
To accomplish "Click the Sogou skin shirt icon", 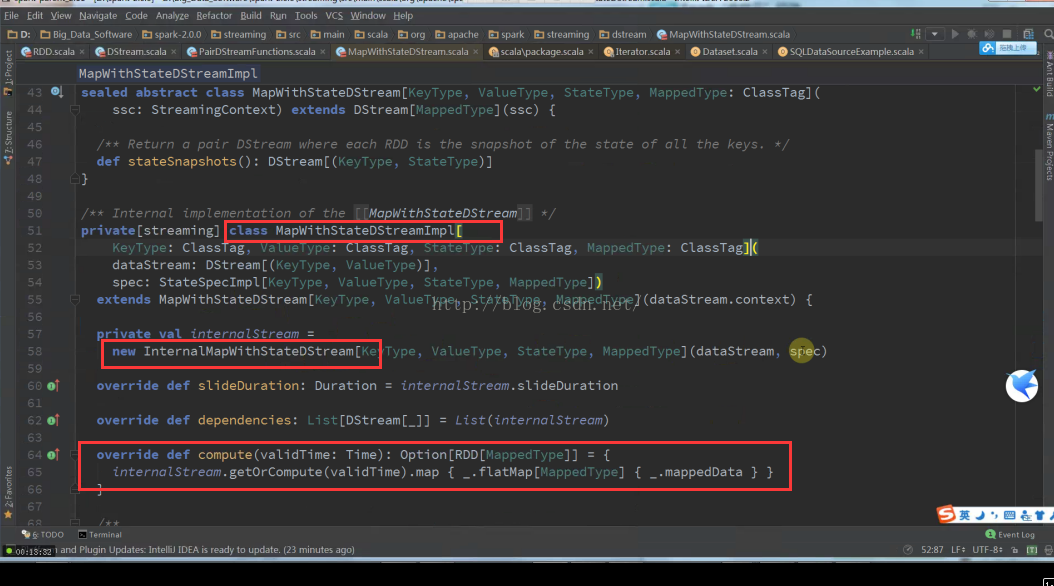I will pyautogui.click(x=1039, y=515).
